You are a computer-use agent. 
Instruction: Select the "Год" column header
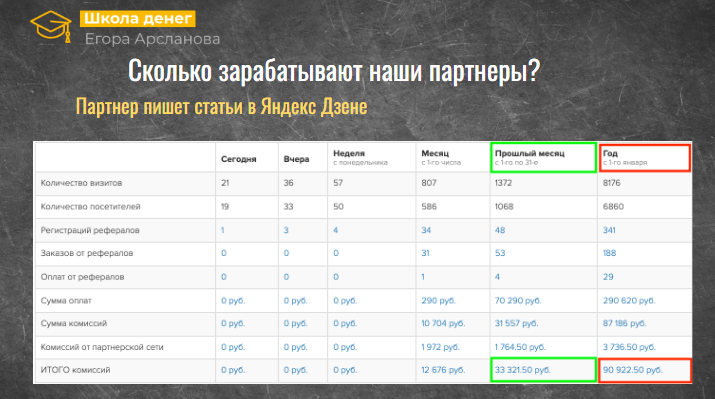[610, 154]
